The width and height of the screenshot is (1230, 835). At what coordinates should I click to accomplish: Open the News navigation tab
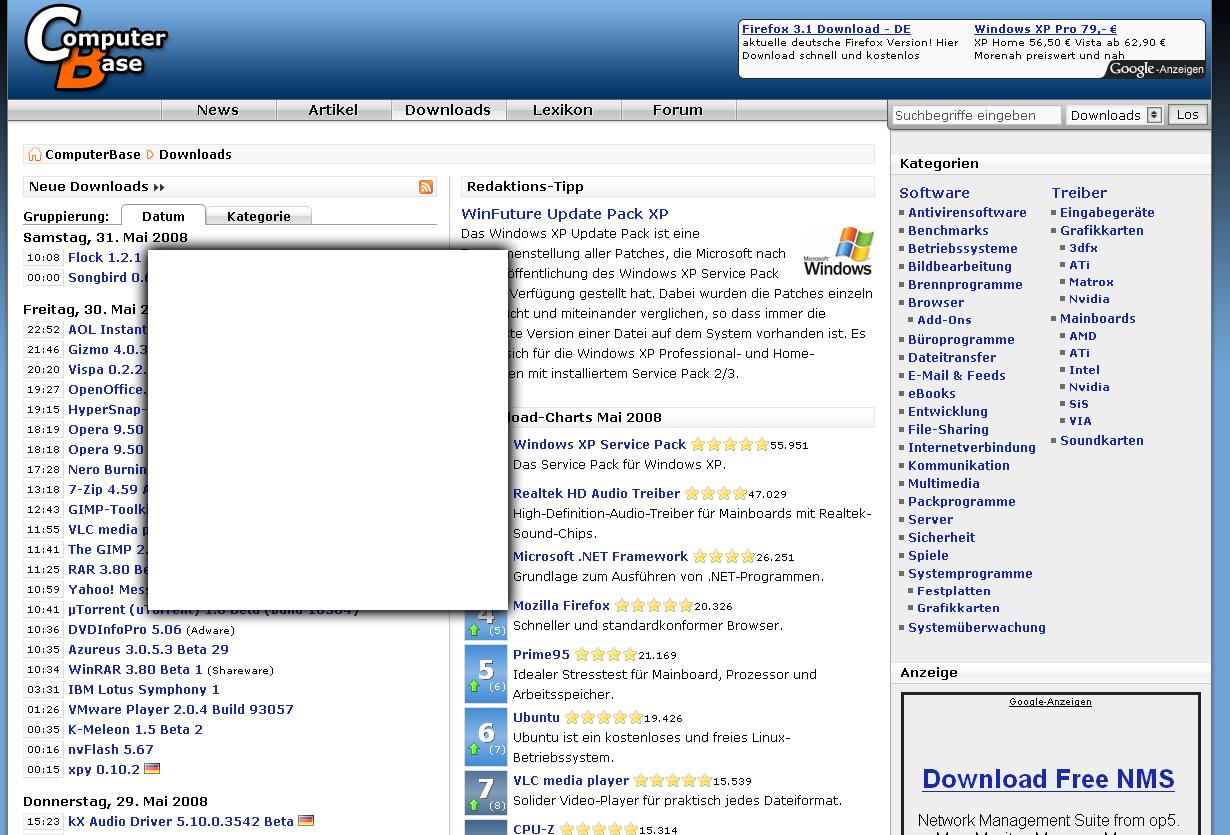tap(218, 110)
